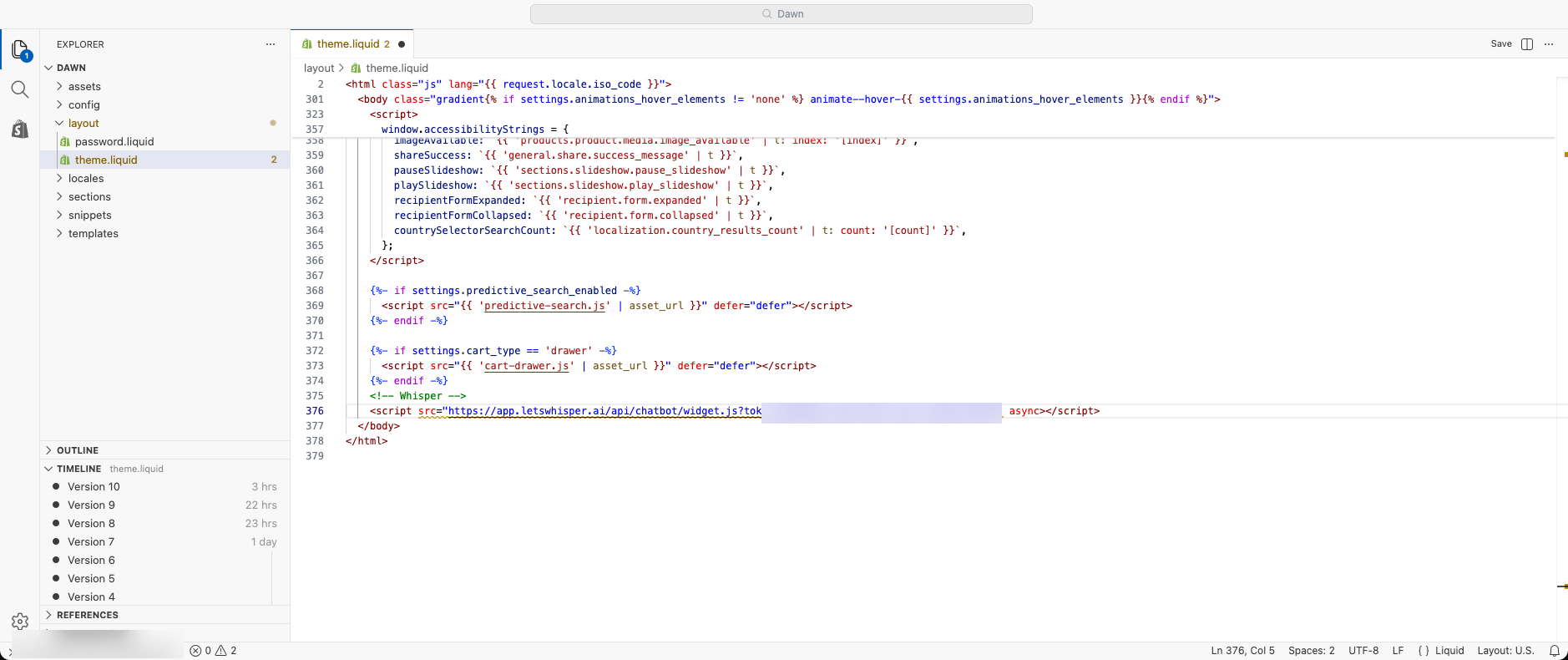The image size is (1568, 660).
Task: Click Spaces: 2 indentation setting
Action: 1312,651
